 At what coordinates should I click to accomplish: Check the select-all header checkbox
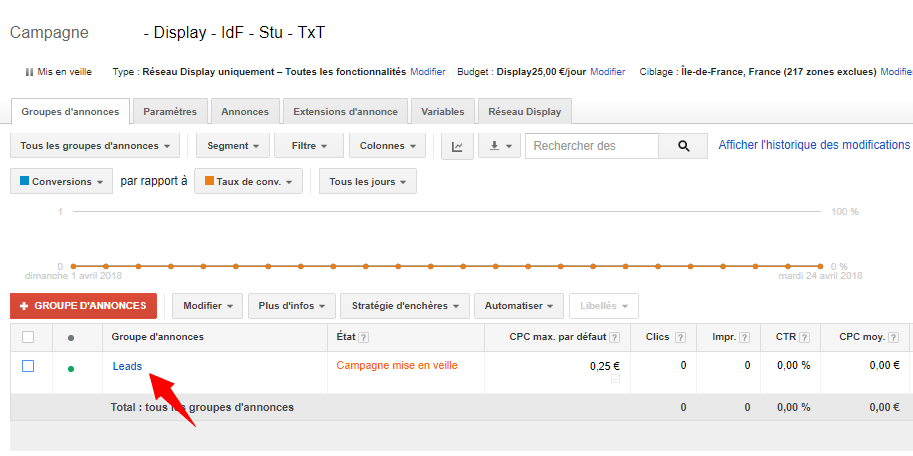coord(28,337)
